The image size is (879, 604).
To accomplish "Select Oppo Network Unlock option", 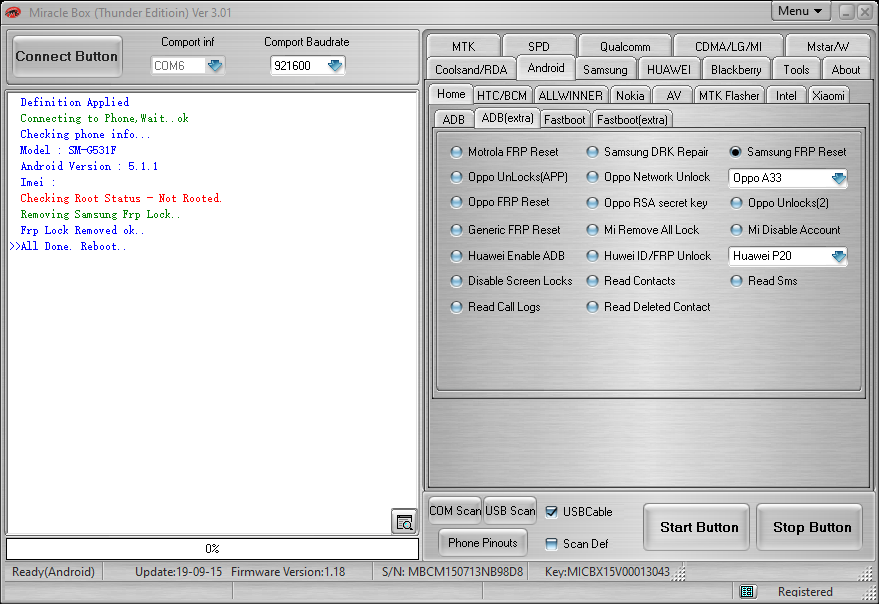I will click(648, 177).
